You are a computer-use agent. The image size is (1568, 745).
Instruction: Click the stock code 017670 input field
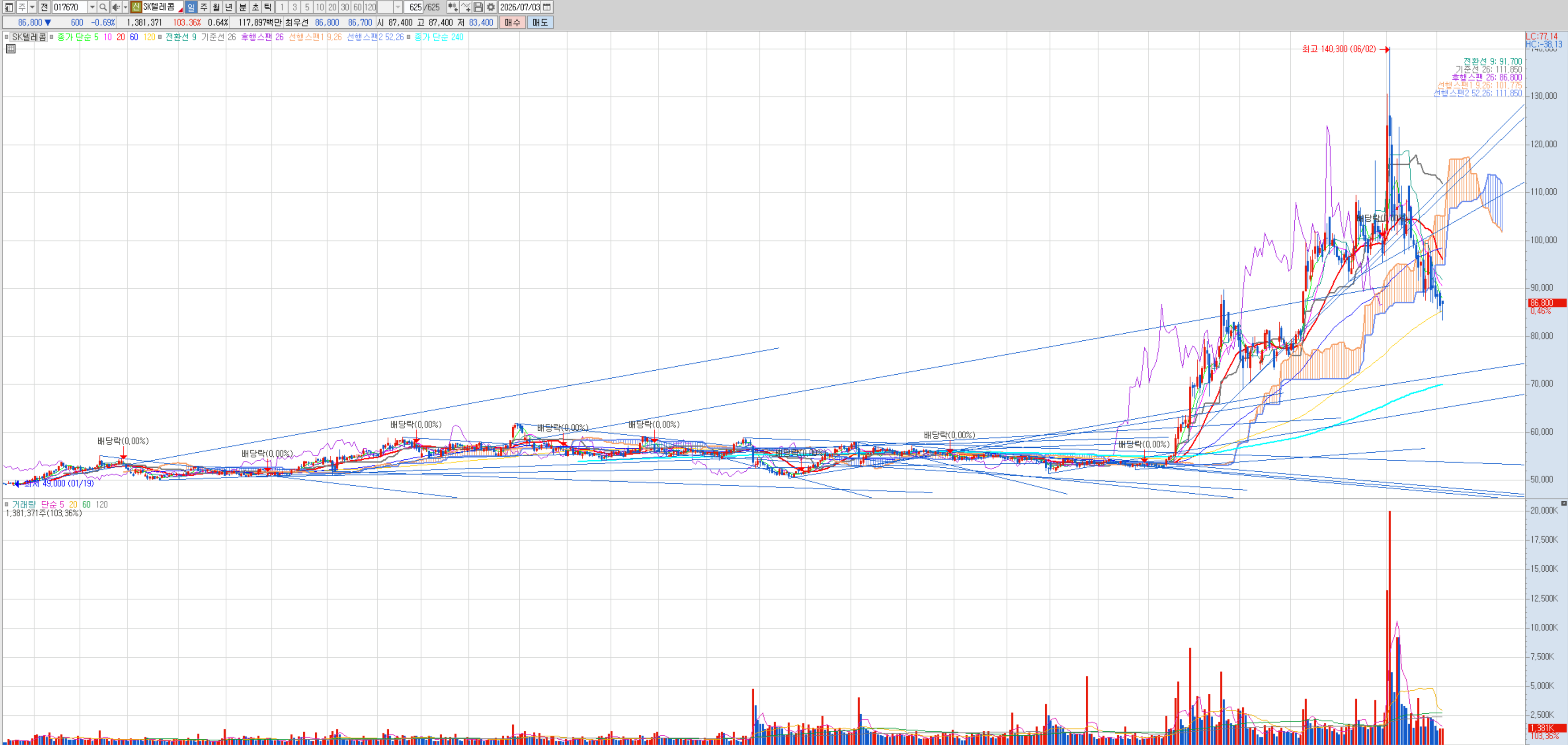pyautogui.click(x=70, y=7)
